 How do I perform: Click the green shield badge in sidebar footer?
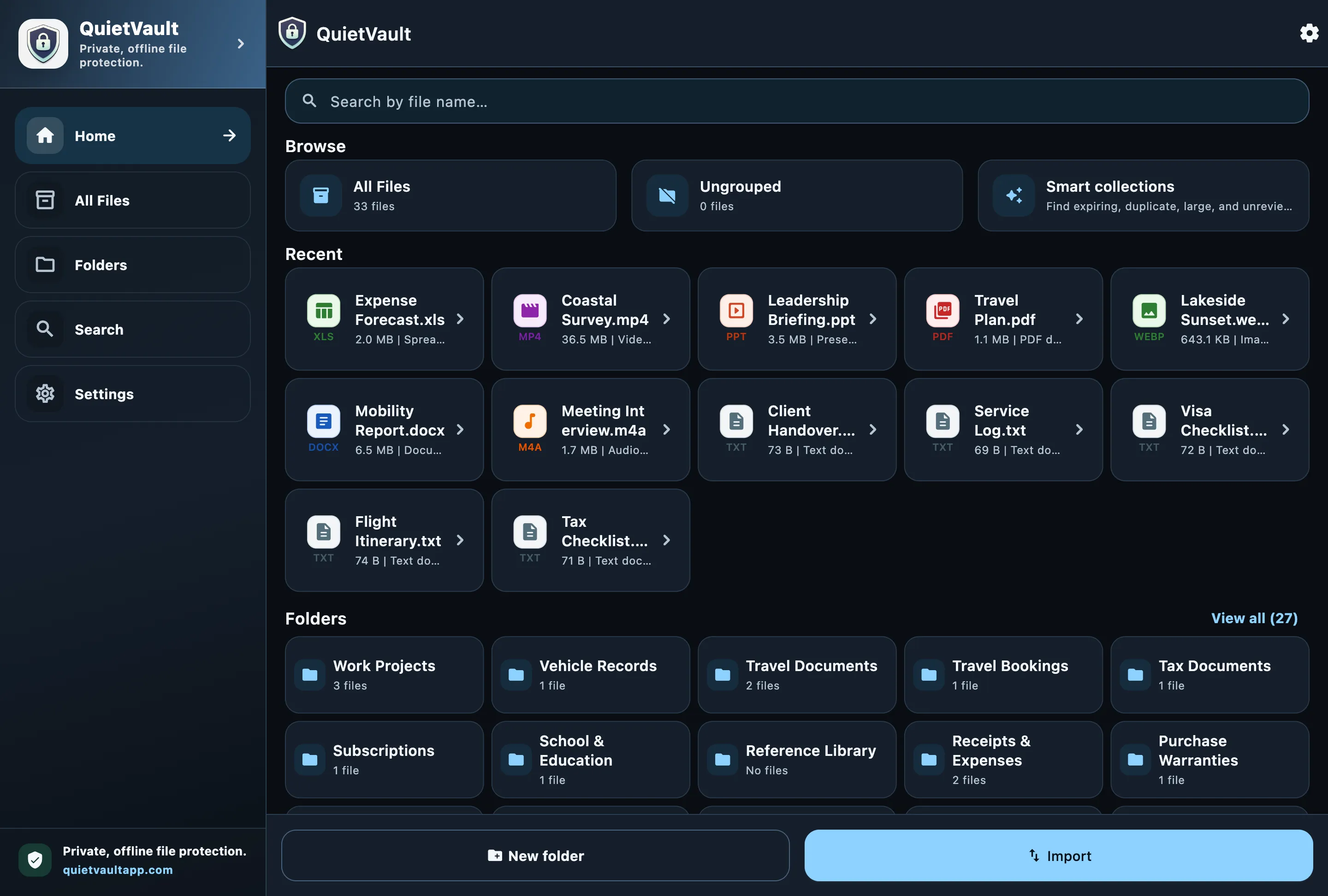(35, 860)
